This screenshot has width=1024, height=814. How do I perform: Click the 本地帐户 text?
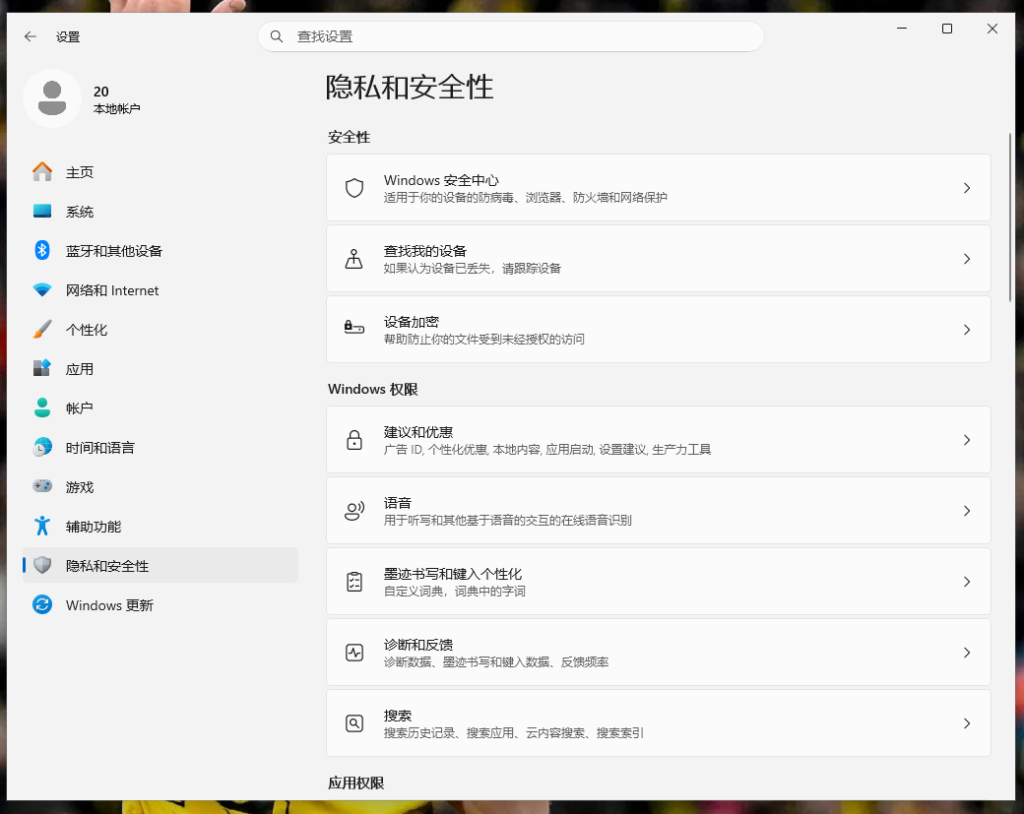click(x=116, y=108)
